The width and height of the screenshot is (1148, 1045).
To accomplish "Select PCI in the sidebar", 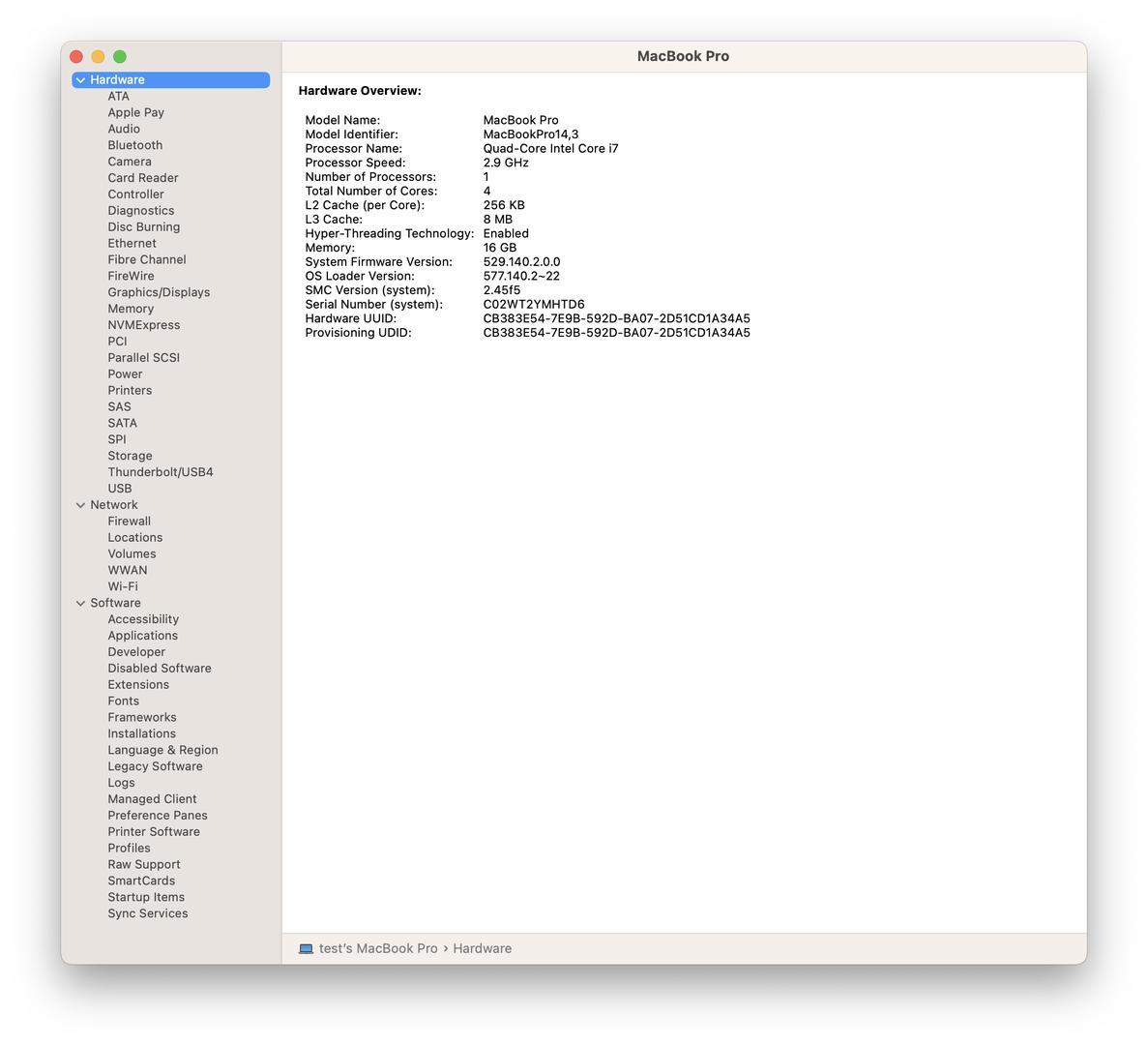I will coord(117,342).
